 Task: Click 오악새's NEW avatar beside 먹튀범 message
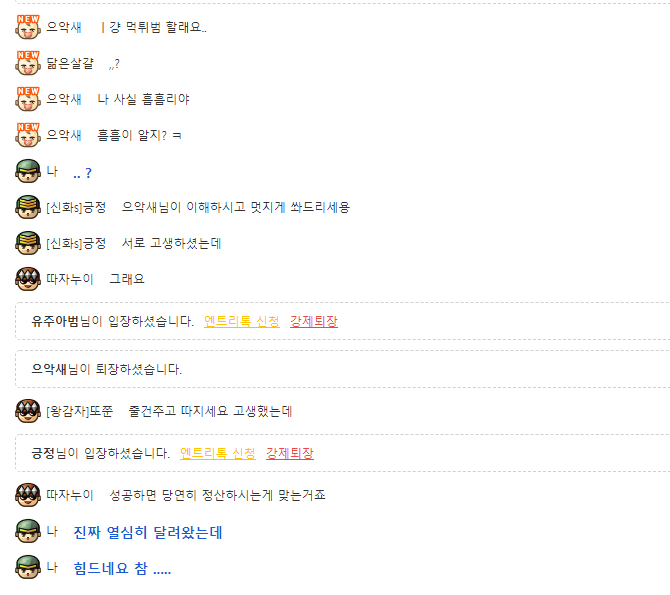tap(28, 27)
